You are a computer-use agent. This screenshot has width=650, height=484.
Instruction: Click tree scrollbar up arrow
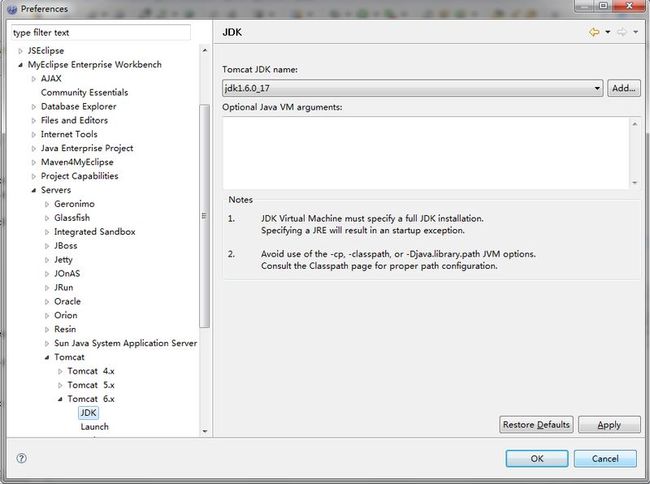pyautogui.click(x=204, y=51)
